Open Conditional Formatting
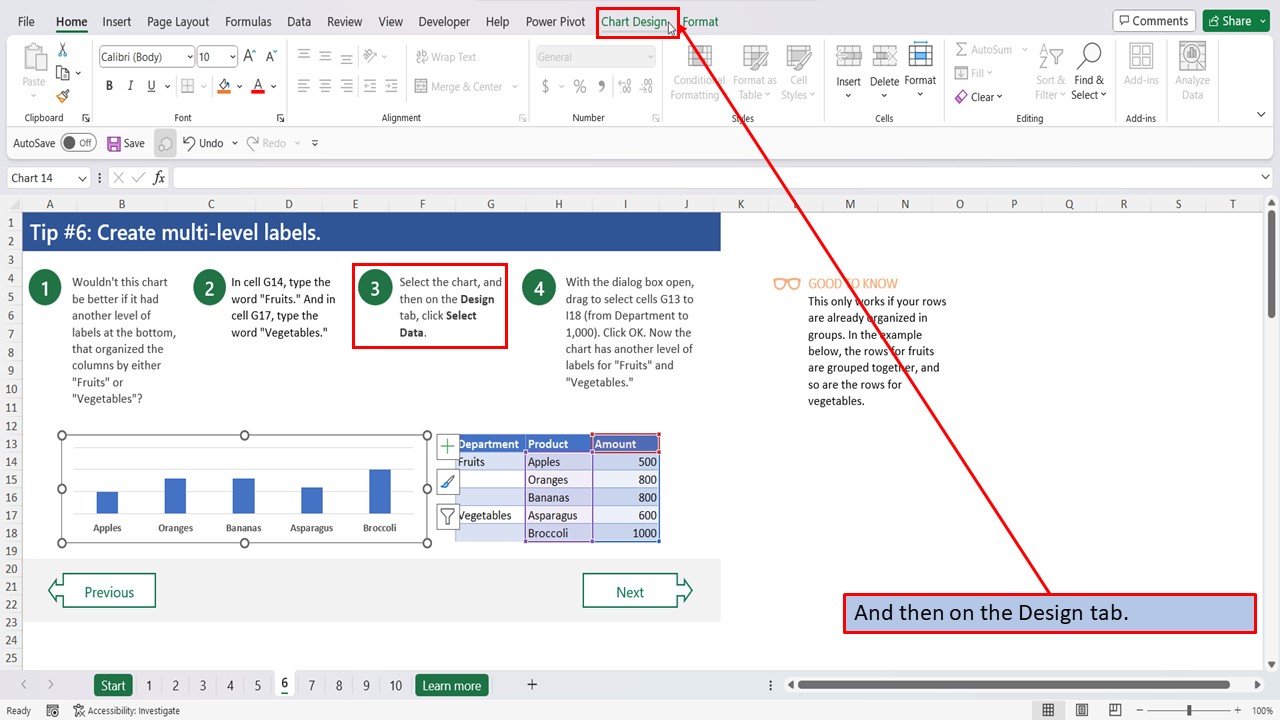This screenshot has width=1280, height=720. [697, 72]
